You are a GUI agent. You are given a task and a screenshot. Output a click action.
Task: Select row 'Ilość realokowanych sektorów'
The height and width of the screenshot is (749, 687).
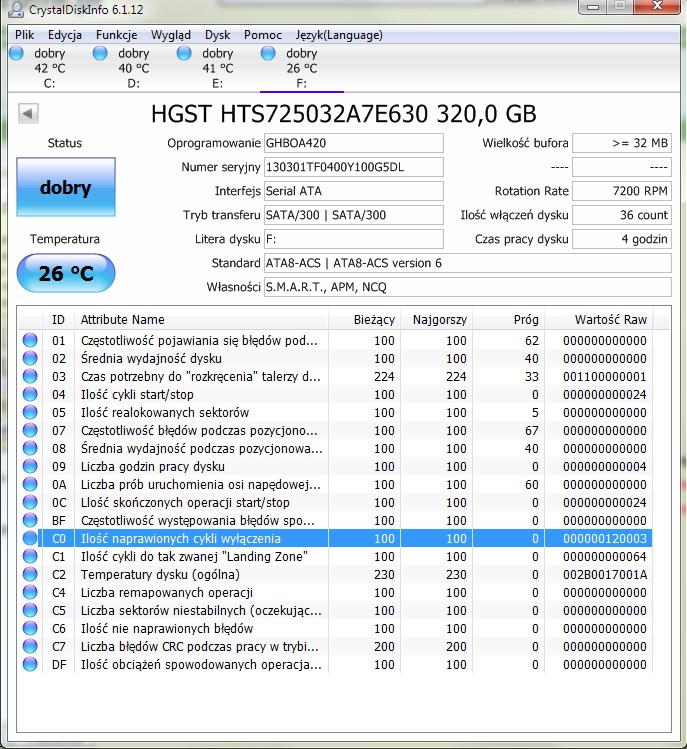click(335, 412)
